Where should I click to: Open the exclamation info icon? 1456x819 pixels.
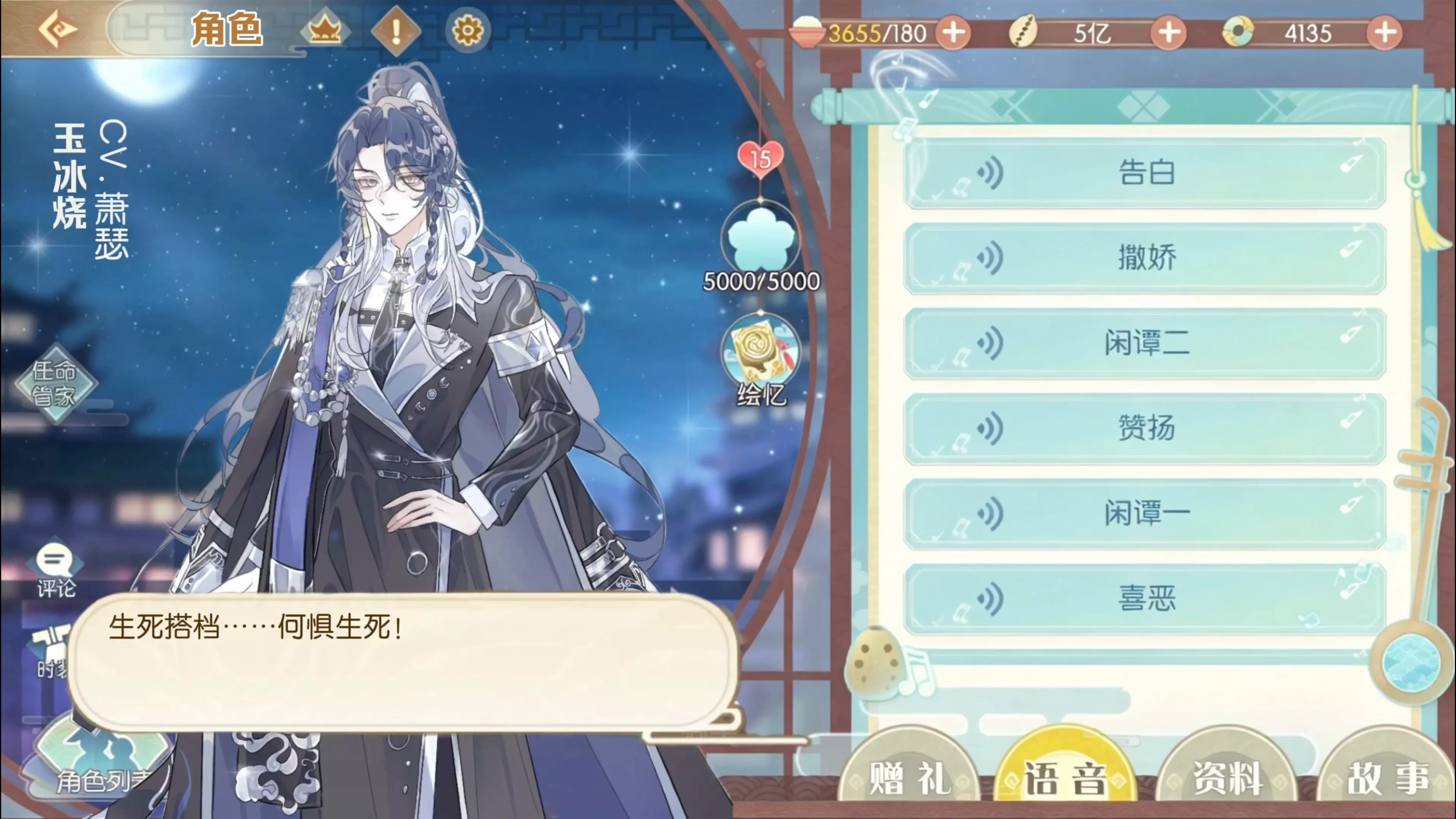pos(396,30)
